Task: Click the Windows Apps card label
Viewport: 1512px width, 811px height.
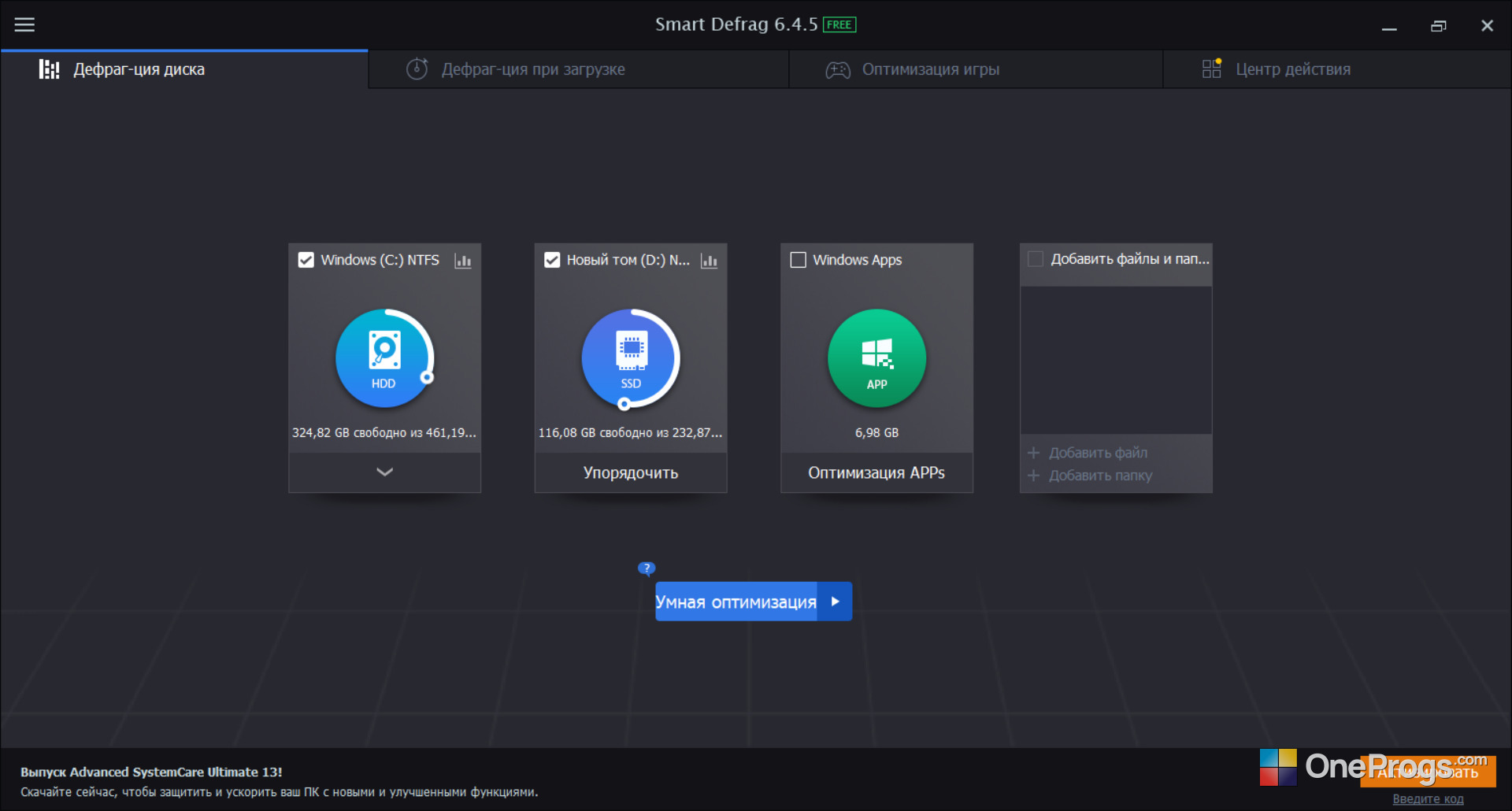Action: coord(858,260)
